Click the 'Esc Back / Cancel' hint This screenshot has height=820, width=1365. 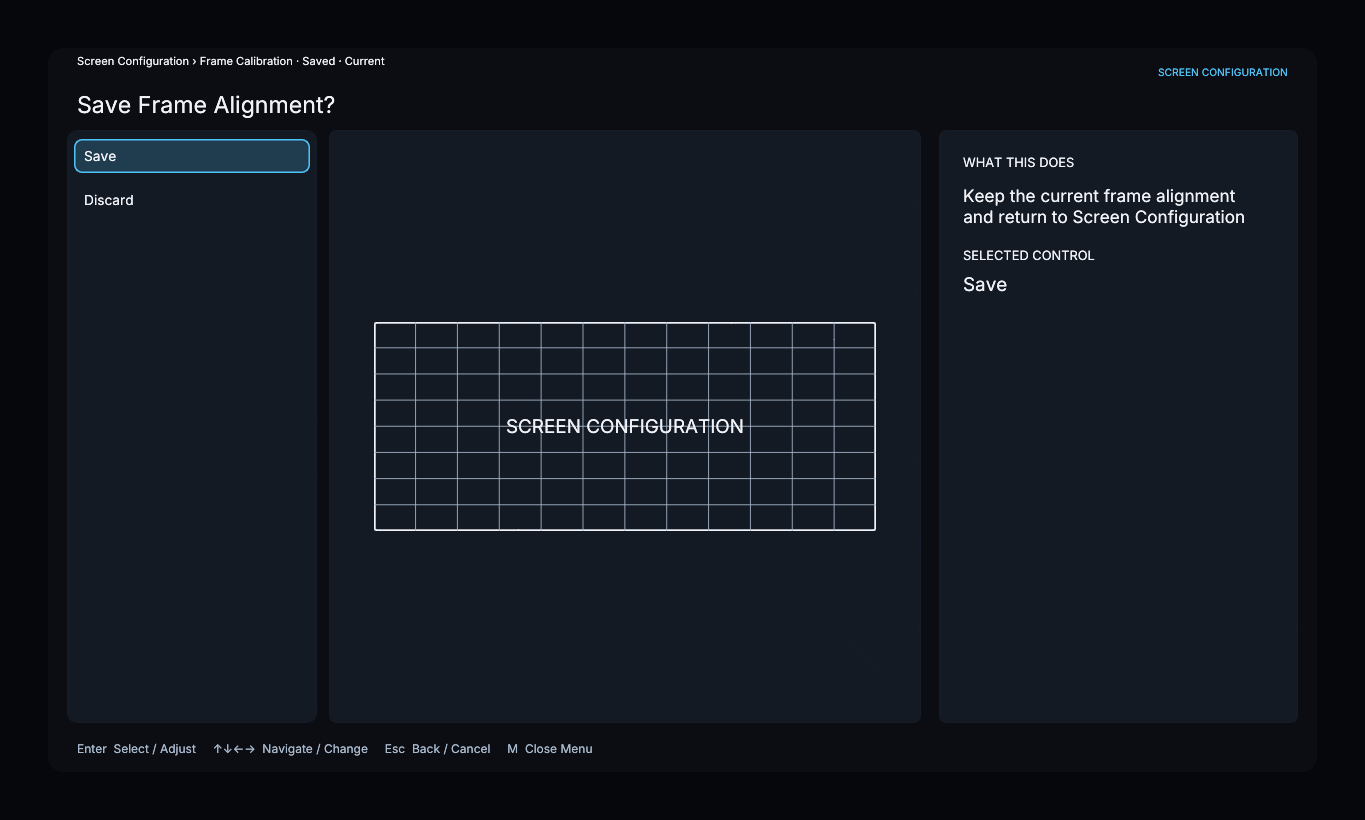(437, 749)
